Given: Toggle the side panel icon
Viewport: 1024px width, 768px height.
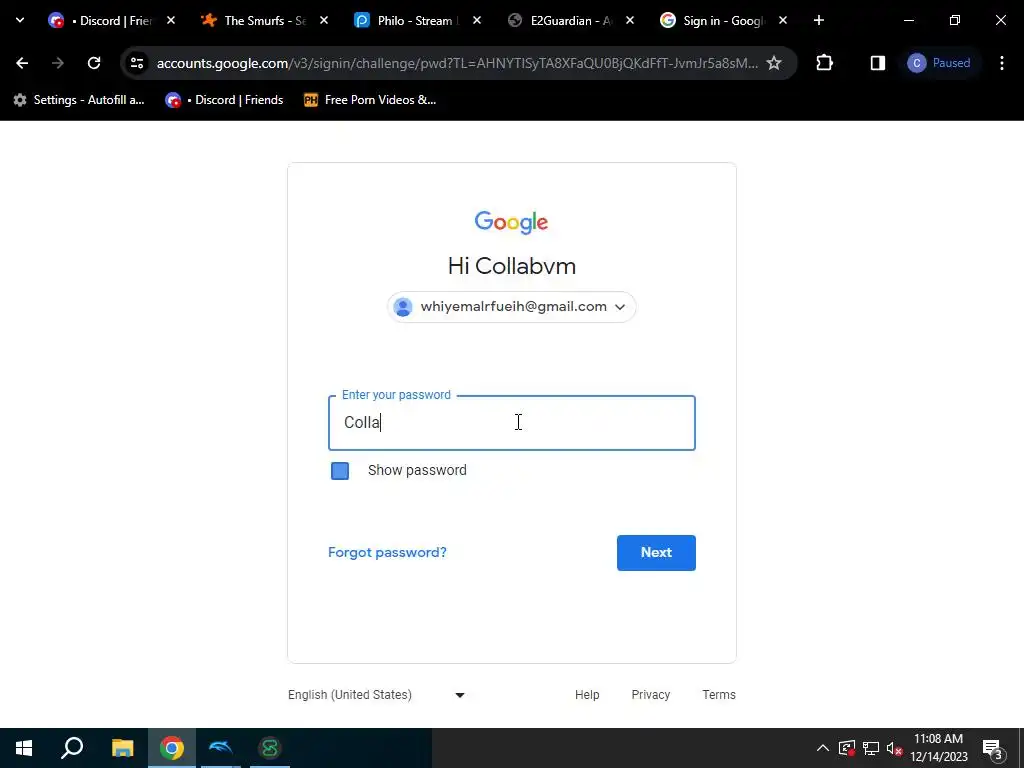Looking at the screenshot, I should pyautogui.click(x=878, y=63).
